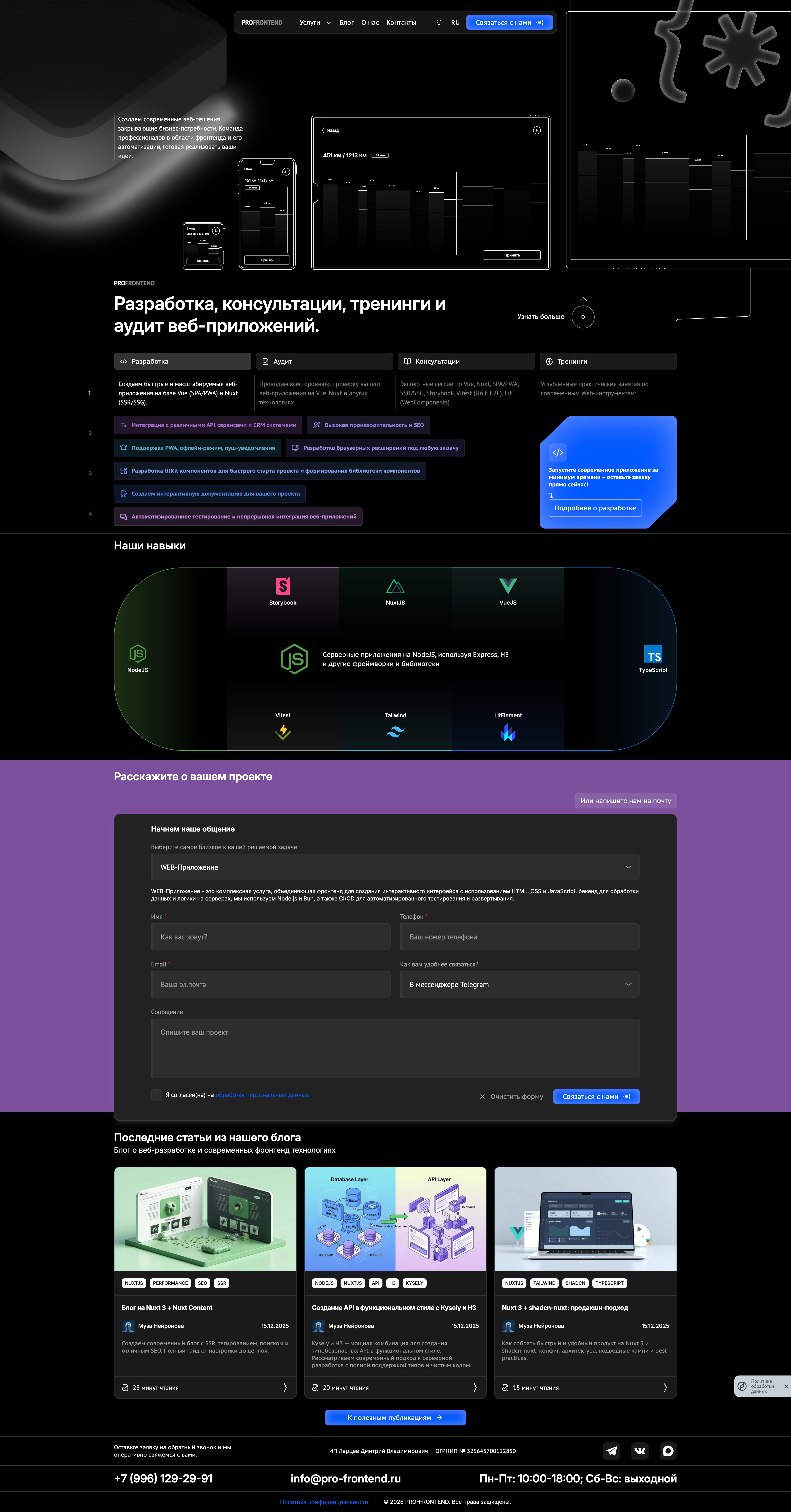Open обработку персональных данных link

point(262,1095)
